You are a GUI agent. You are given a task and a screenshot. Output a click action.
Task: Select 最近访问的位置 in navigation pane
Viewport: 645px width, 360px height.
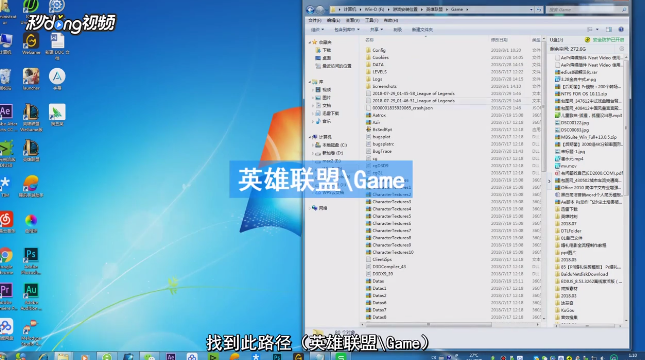tap(334, 66)
